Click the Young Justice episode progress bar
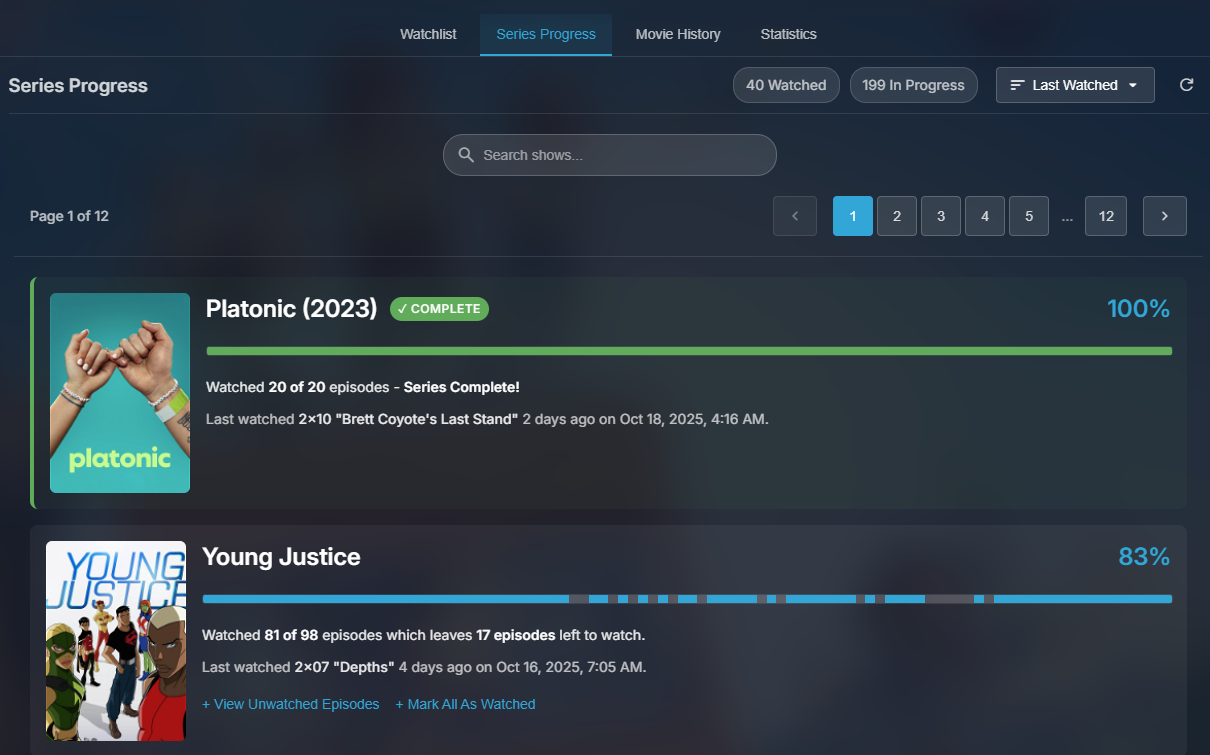The height and width of the screenshot is (755, 1210). tap(687, 599)
